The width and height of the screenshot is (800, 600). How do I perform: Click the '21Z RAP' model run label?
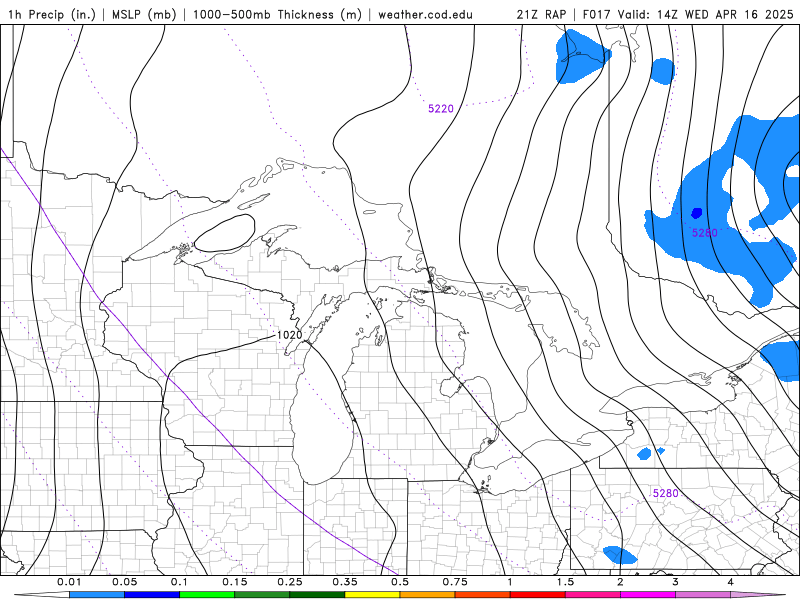click(541, 14)
